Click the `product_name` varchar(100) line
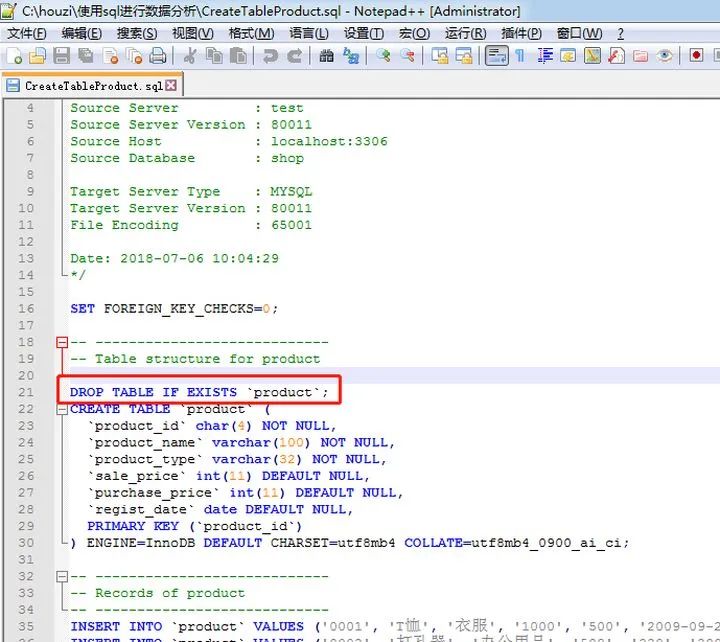This screenshot has width=720, height=642. coord(241,443)
